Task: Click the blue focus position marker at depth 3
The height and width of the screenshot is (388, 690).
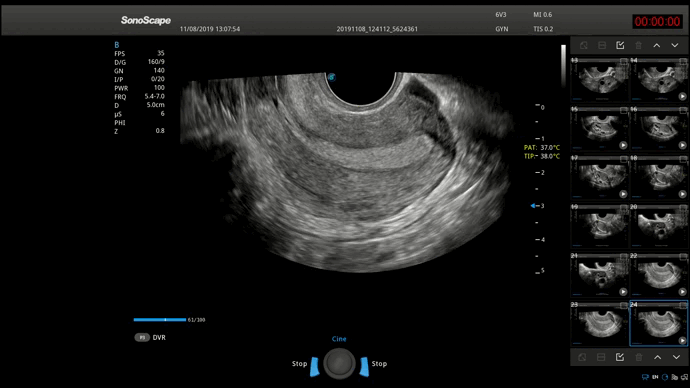Action: (x=532, y=205)
